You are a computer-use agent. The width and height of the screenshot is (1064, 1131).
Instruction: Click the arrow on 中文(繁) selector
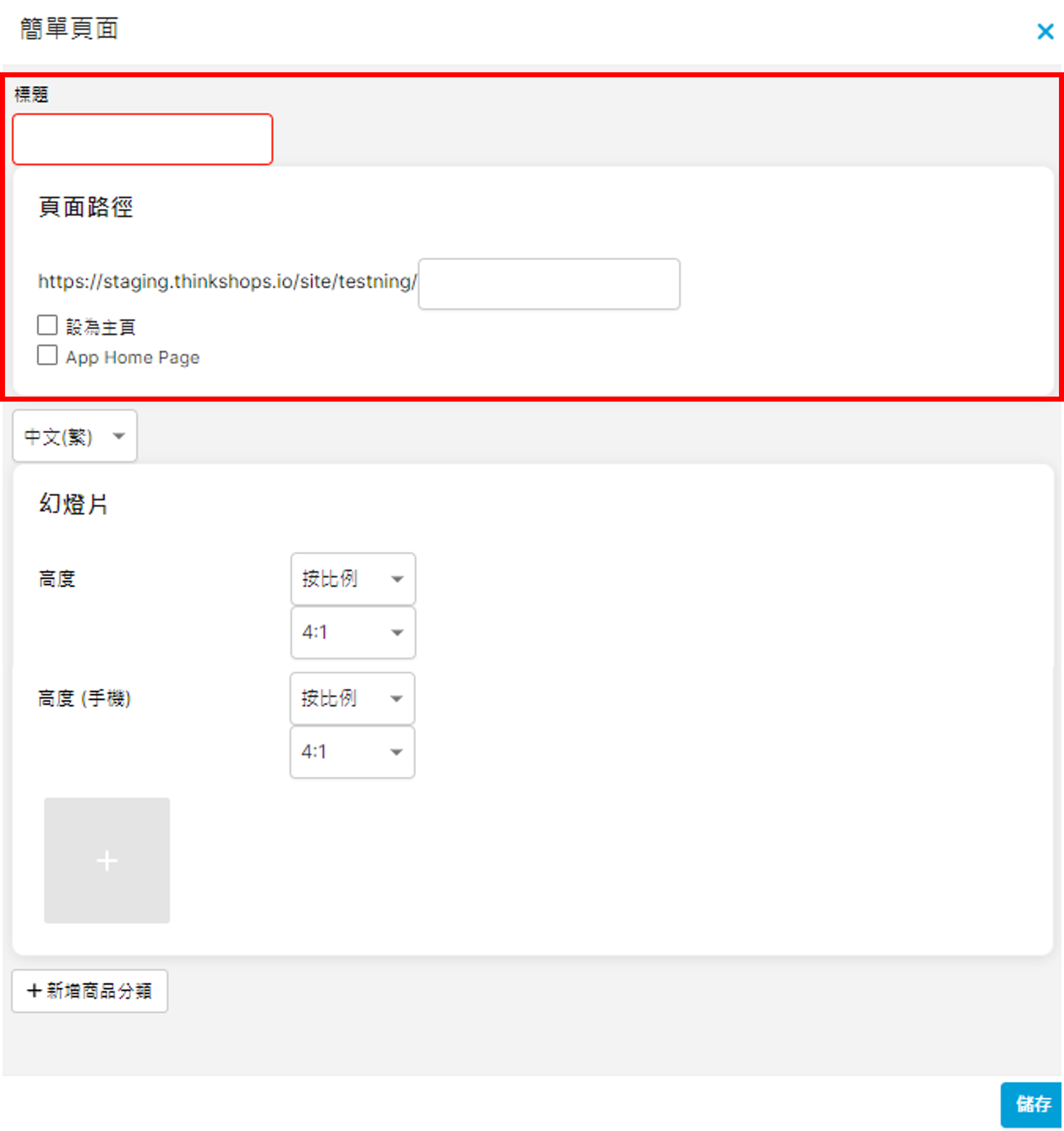click(118, 436)
